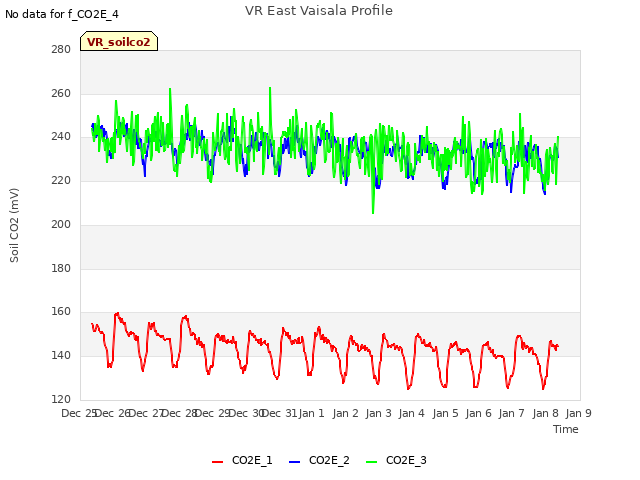Click the red CO2E_1 peak near Dec 26
The image size is (640, 480).
(x=118, y=313)
